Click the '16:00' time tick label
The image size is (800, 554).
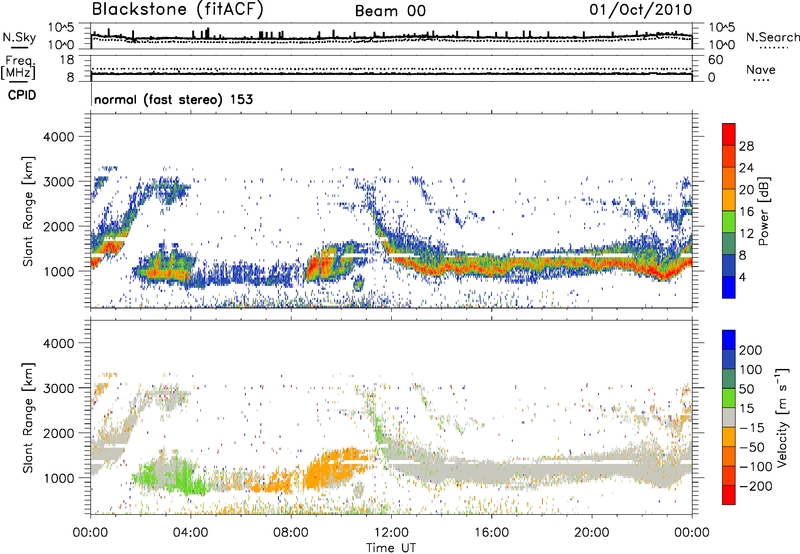[491, 533]
